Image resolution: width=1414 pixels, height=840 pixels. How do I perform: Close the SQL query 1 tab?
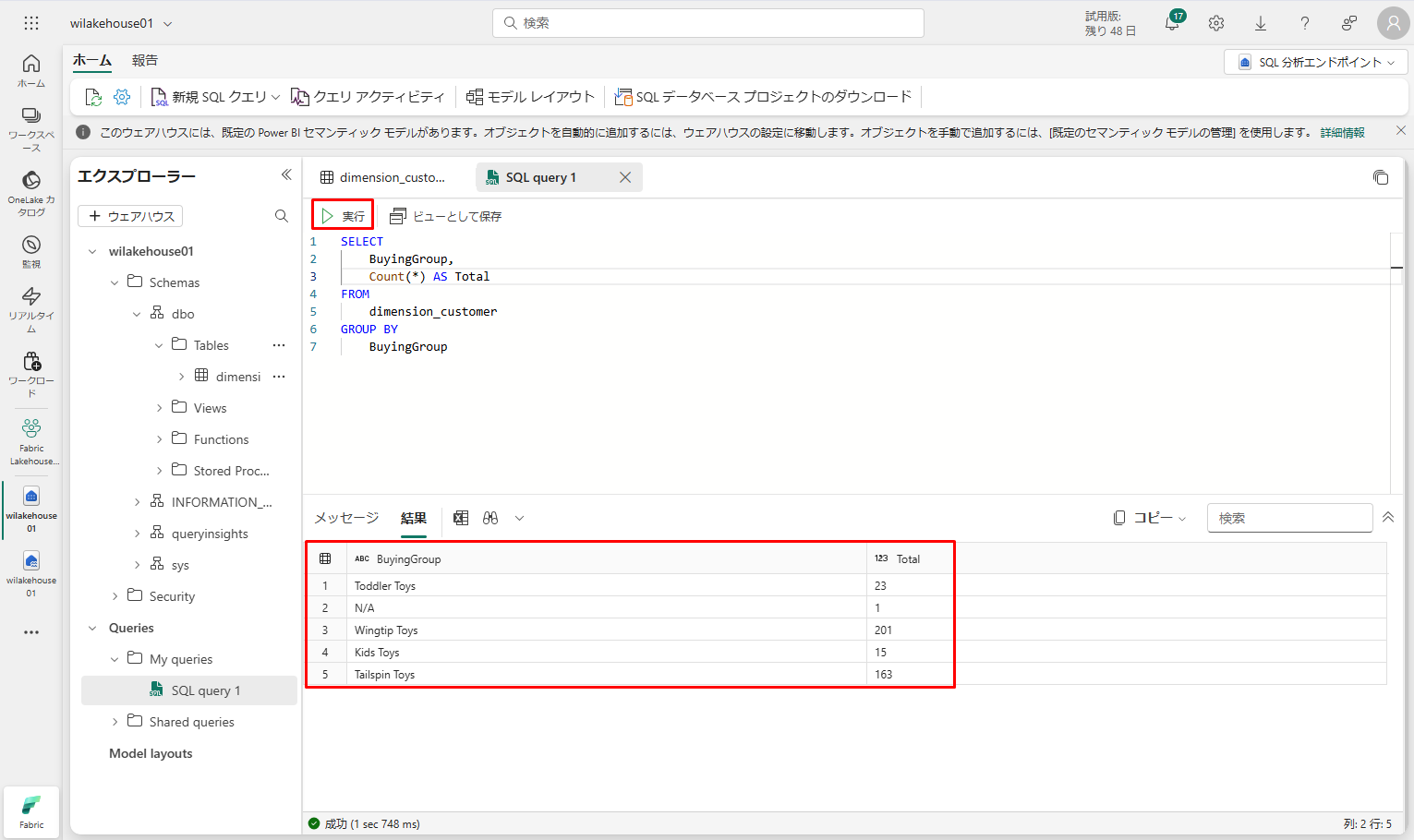(x=625, y=177)
